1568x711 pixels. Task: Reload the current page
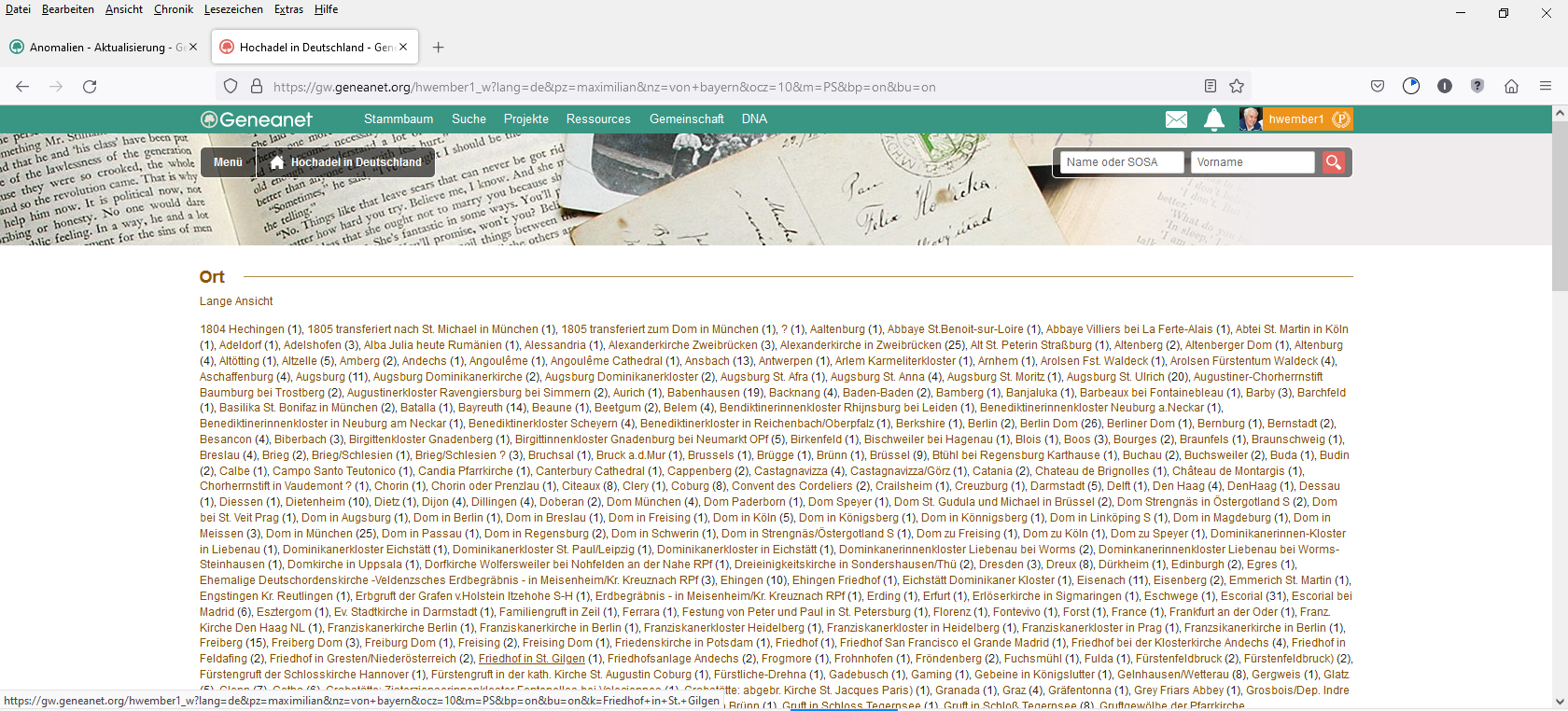pyautogui.click(x=90, y=87)
